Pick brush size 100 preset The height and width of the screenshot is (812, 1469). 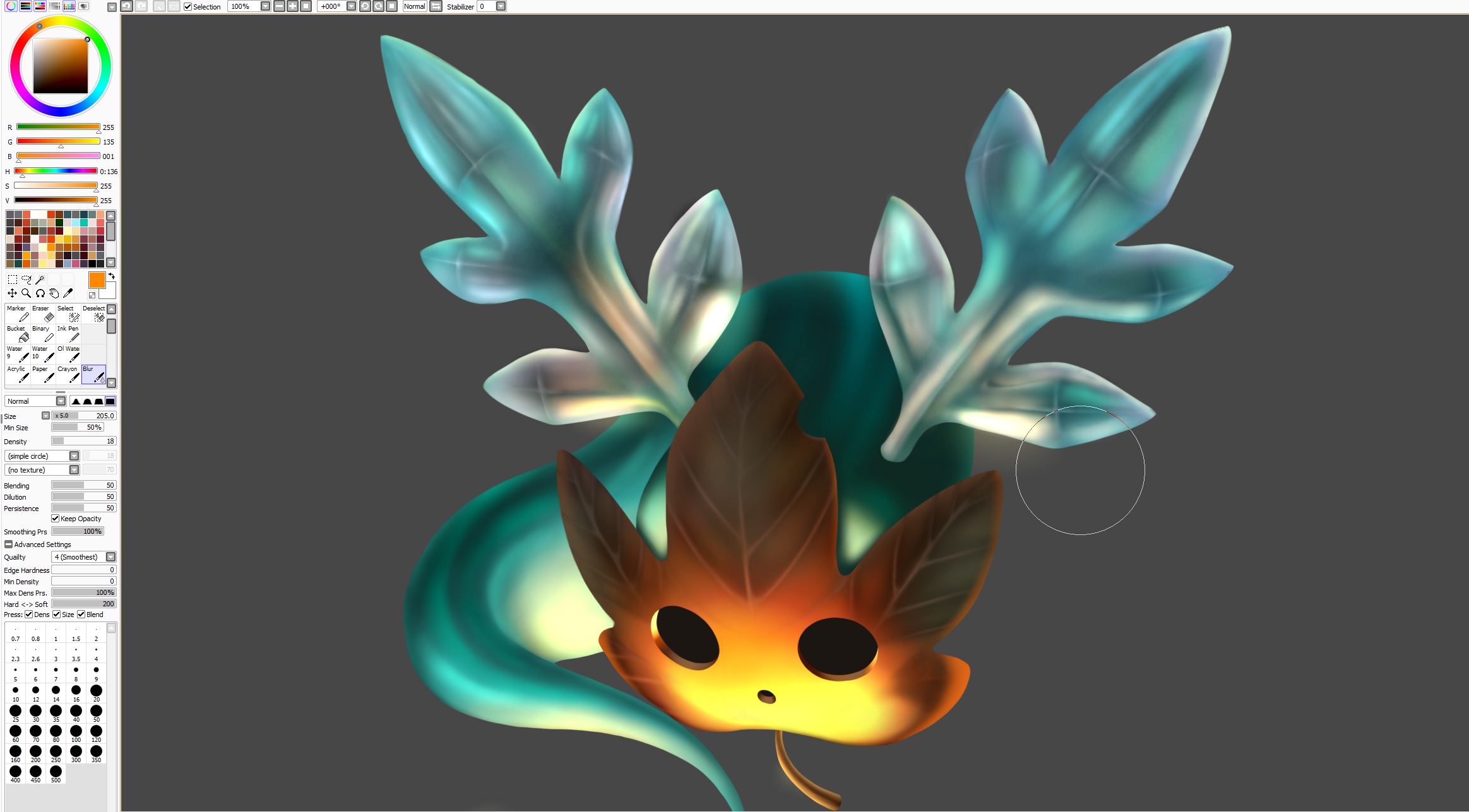coord(76,734)
